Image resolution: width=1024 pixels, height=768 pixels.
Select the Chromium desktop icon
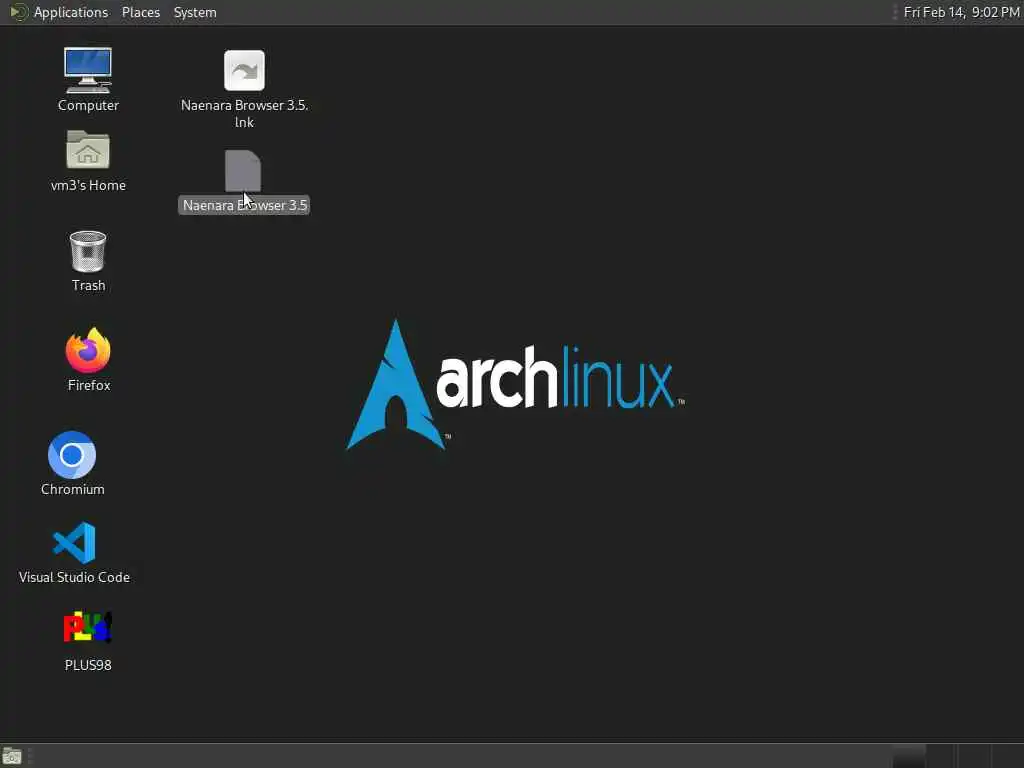point(72,455)
